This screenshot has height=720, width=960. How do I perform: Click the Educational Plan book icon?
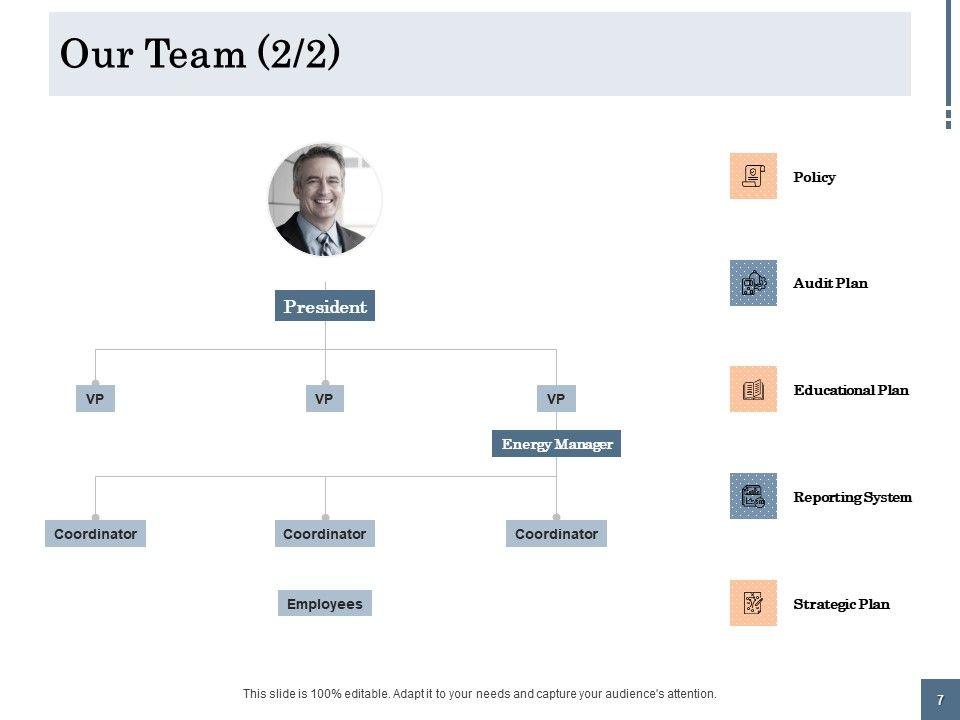coord(753,389)
